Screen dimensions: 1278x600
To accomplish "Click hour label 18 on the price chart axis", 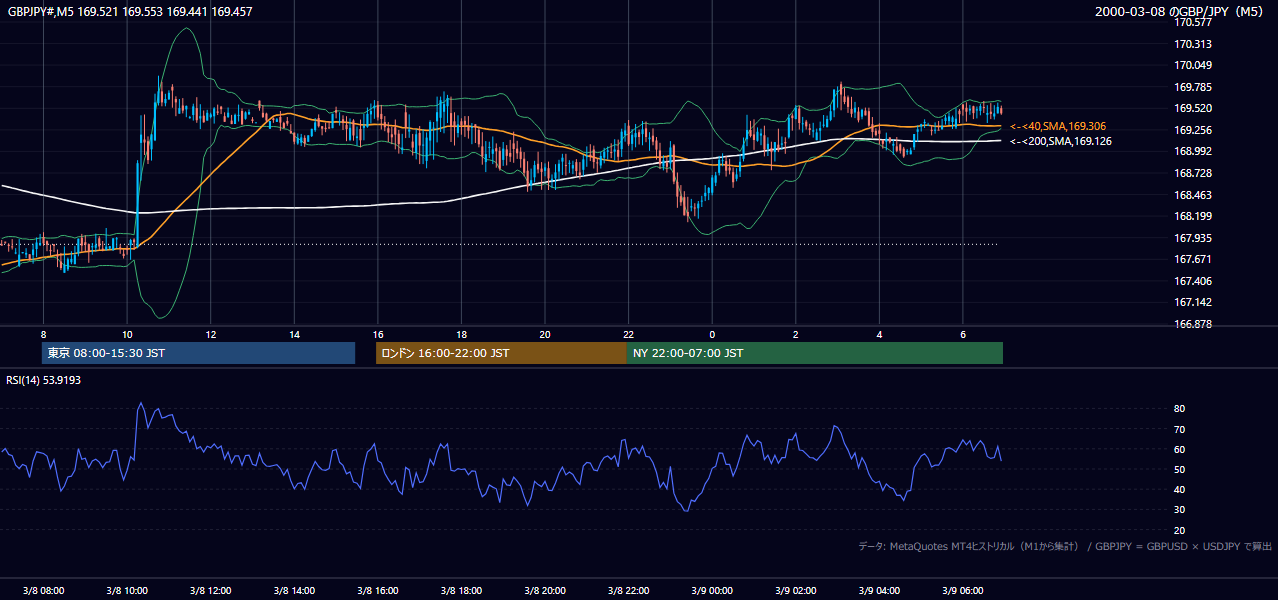I will click(x=461, y=334).
